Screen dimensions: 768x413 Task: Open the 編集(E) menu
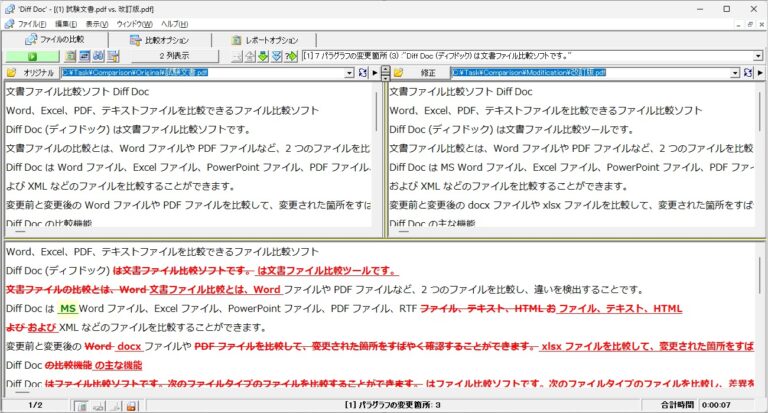(66, 24)
